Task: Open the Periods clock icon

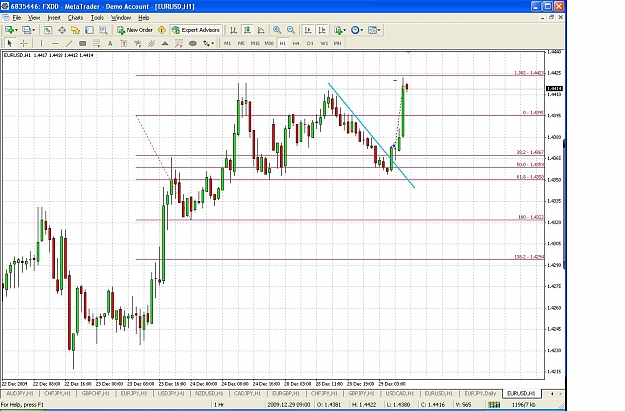Action: click(x=355, y=30)
